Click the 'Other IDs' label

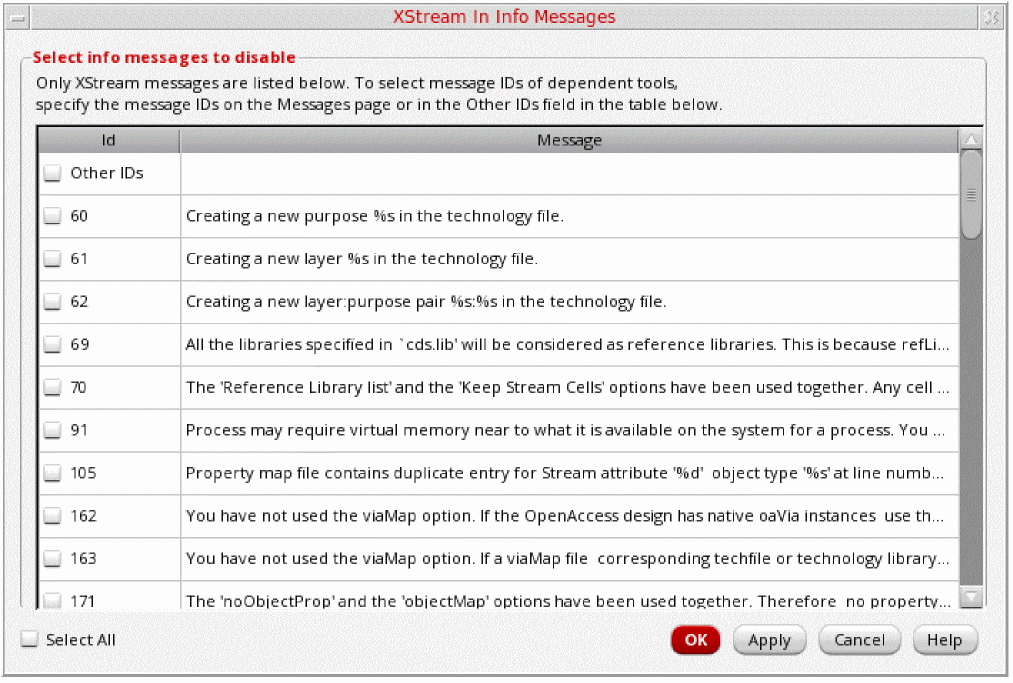click(107, 173)
